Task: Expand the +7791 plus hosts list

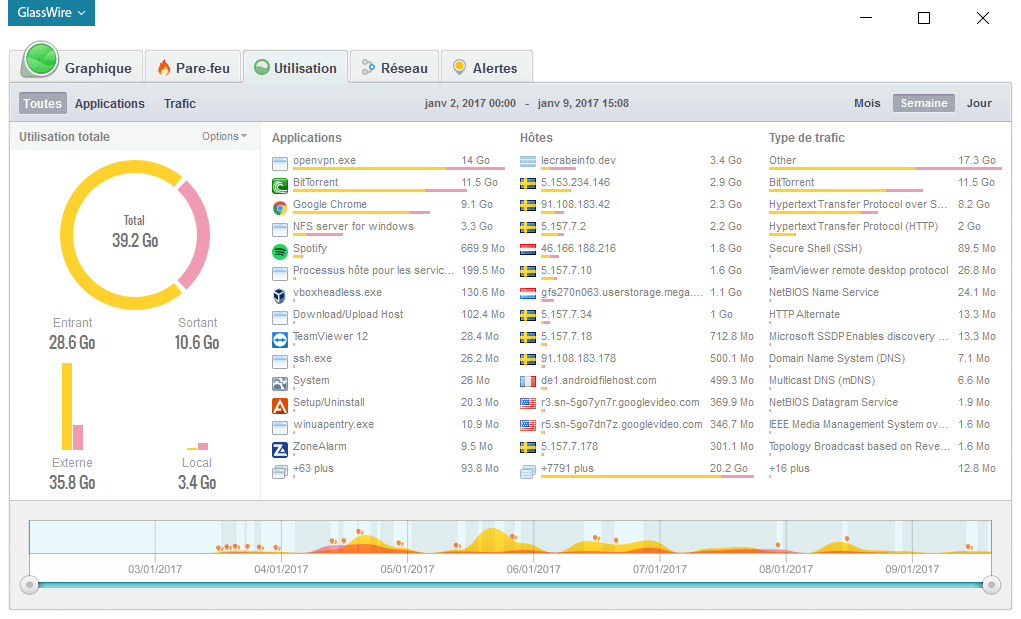Action: tap(567, 469)
